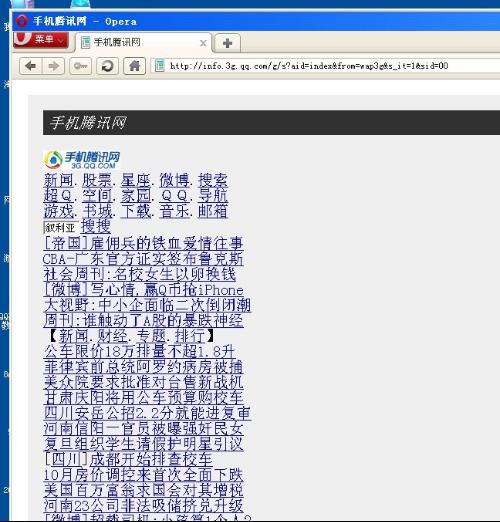
Task: Open the red Opera menu button
Action: pyautogui.click(x=41, y=39)
